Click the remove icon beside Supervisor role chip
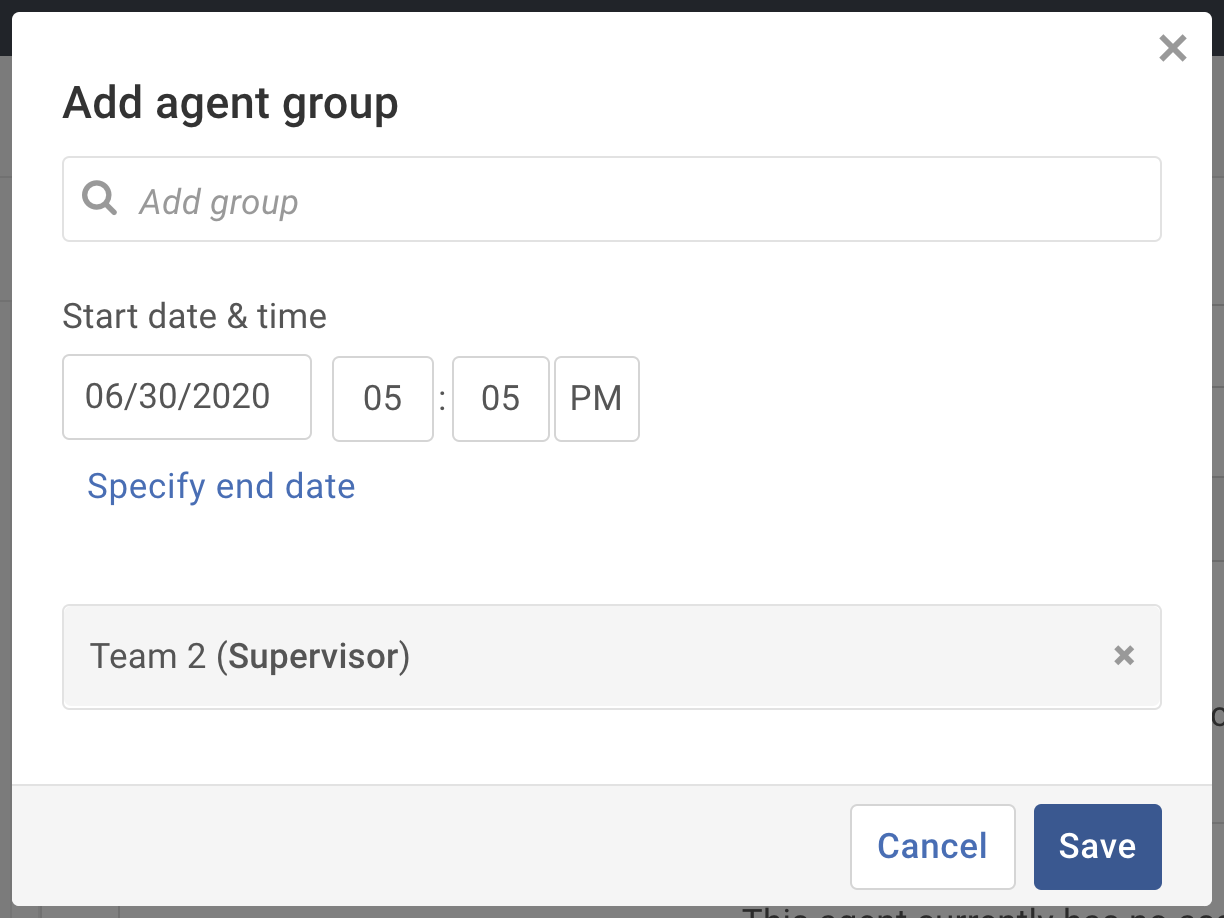 point(1124,656)
